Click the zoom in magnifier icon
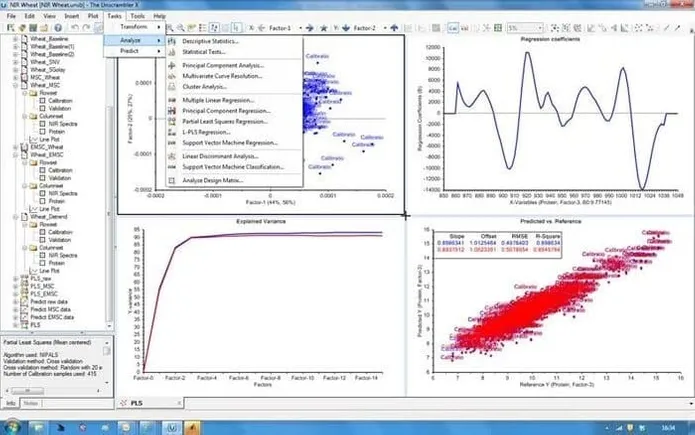This screenshot has width=695, height=435. point(169,28)
